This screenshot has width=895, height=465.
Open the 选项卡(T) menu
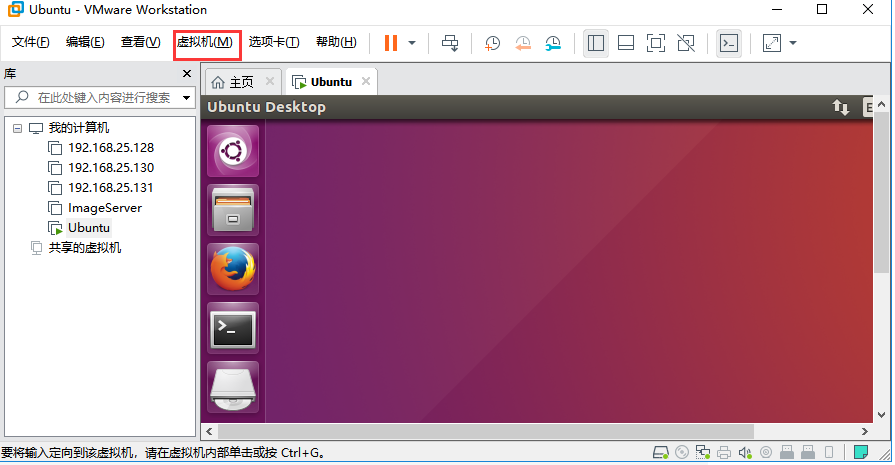click(274, 42)
